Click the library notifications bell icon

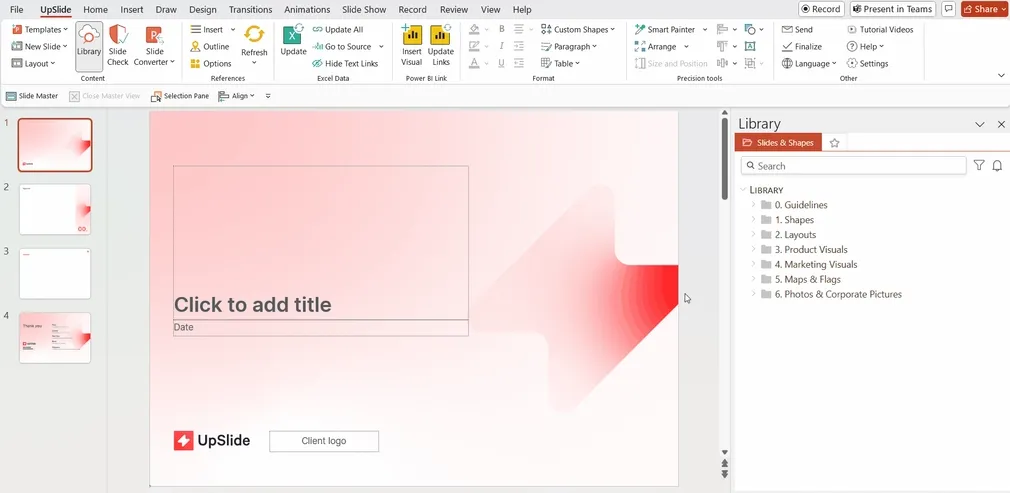(997, 166)
